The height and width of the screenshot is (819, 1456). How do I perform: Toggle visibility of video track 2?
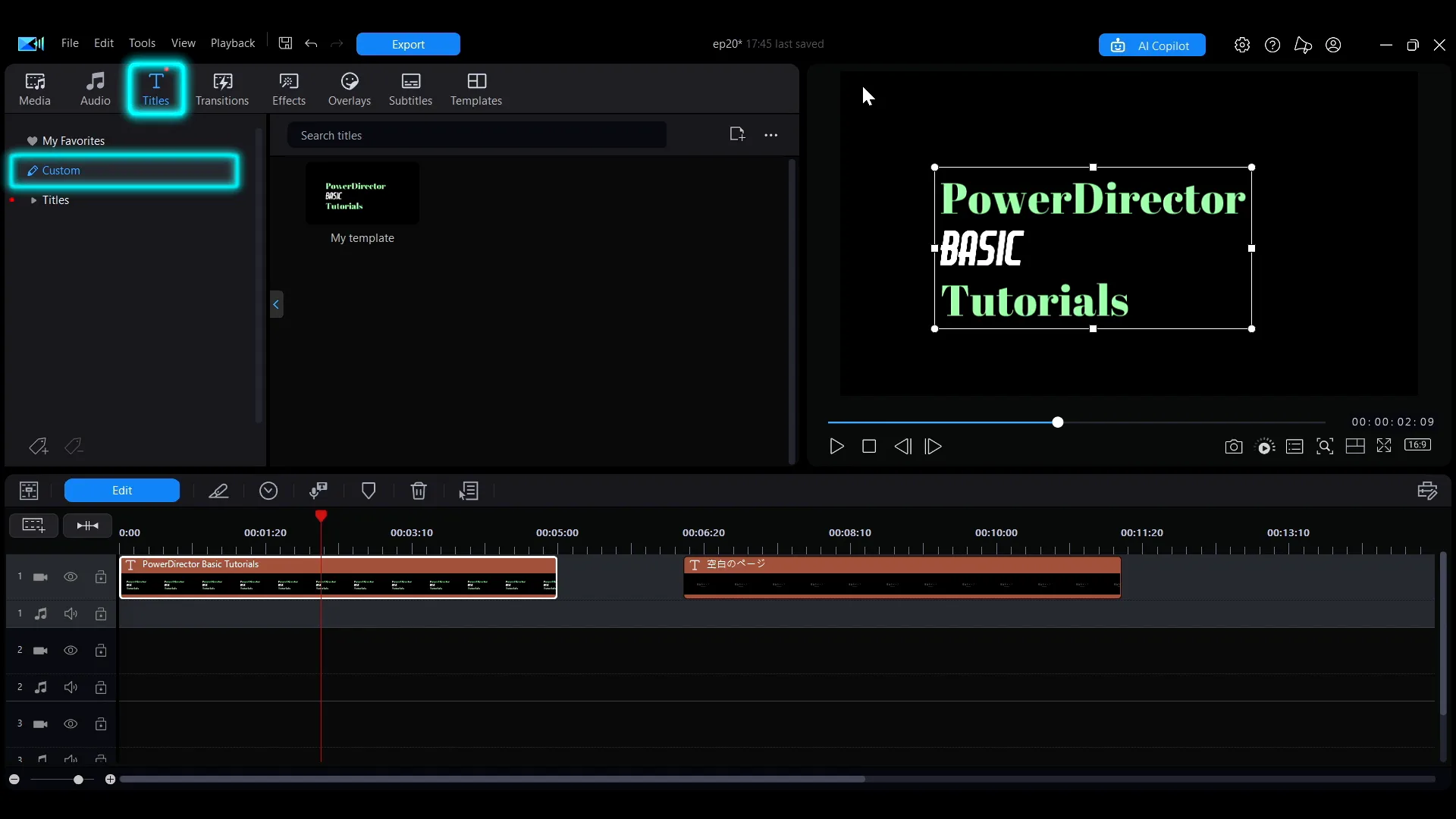(x=71, y=651)
